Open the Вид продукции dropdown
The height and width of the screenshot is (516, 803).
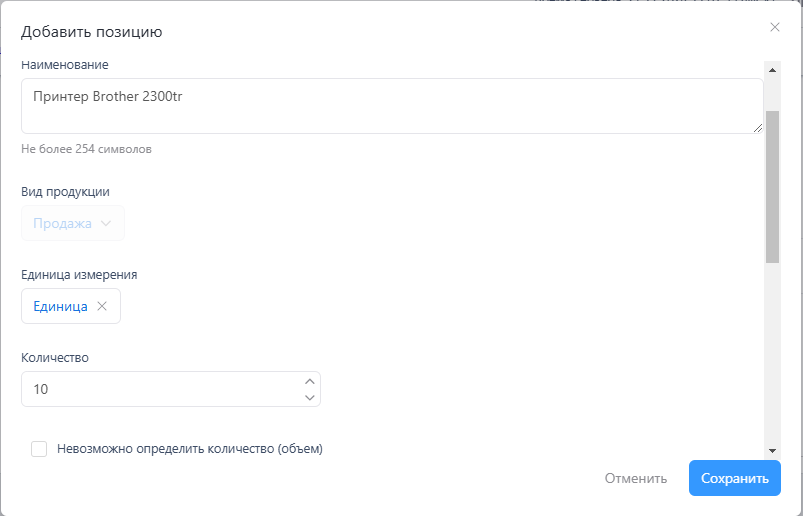[x=72, y=224]
